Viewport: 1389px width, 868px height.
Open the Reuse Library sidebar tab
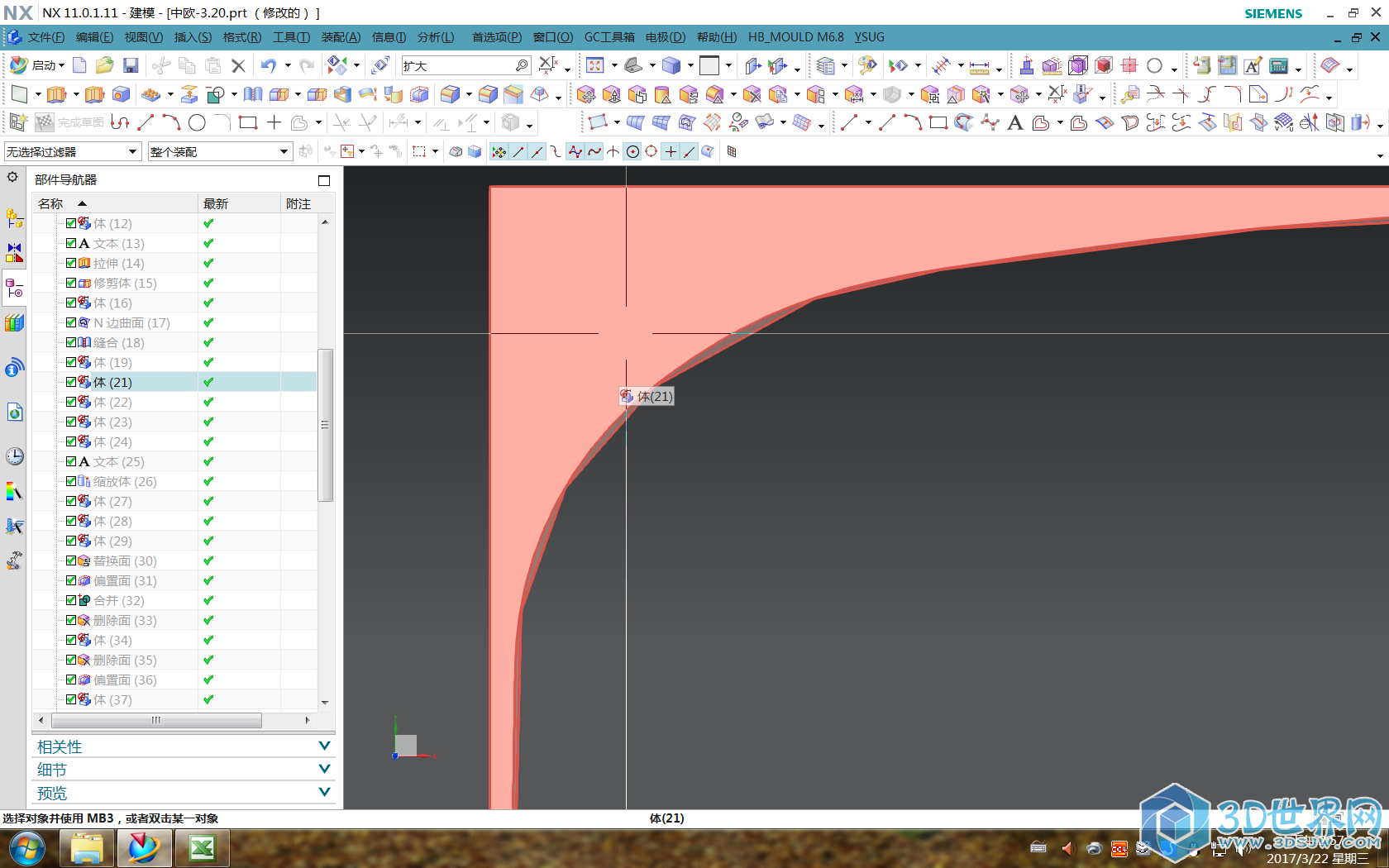(x=15, y=322)
